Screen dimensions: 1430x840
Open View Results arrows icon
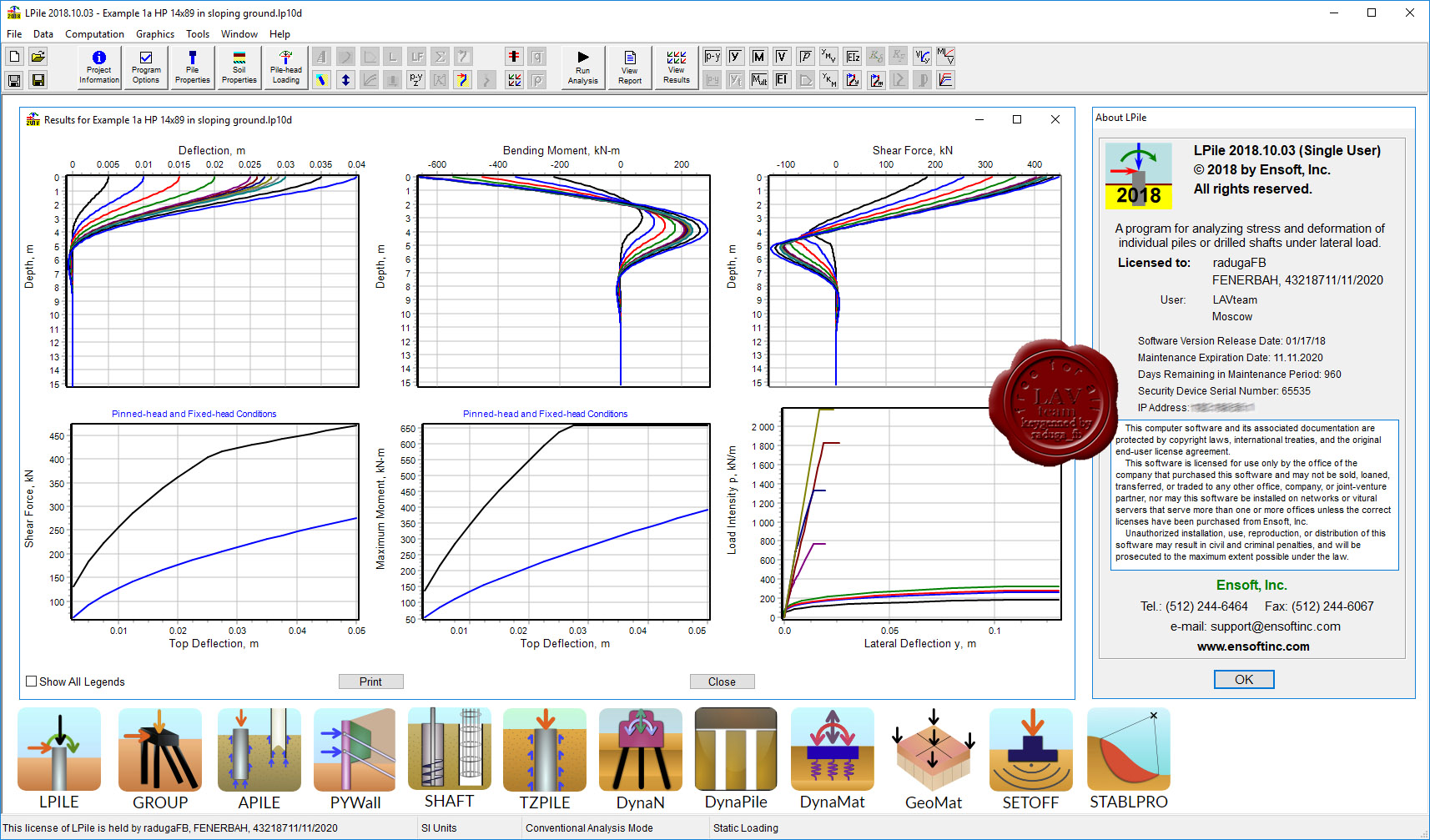[x=677, y=68]
